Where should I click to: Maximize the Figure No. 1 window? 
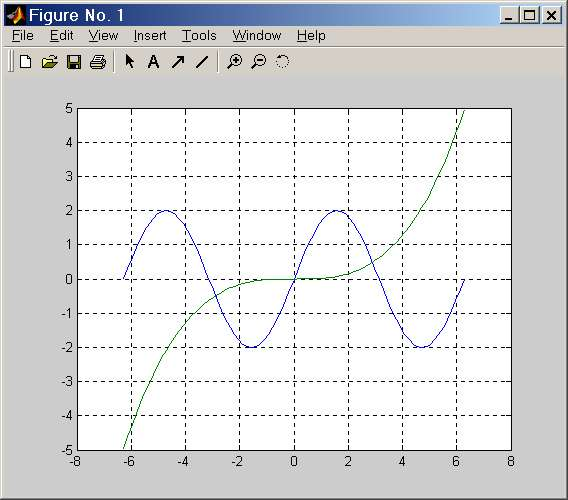tap(529, 16)
